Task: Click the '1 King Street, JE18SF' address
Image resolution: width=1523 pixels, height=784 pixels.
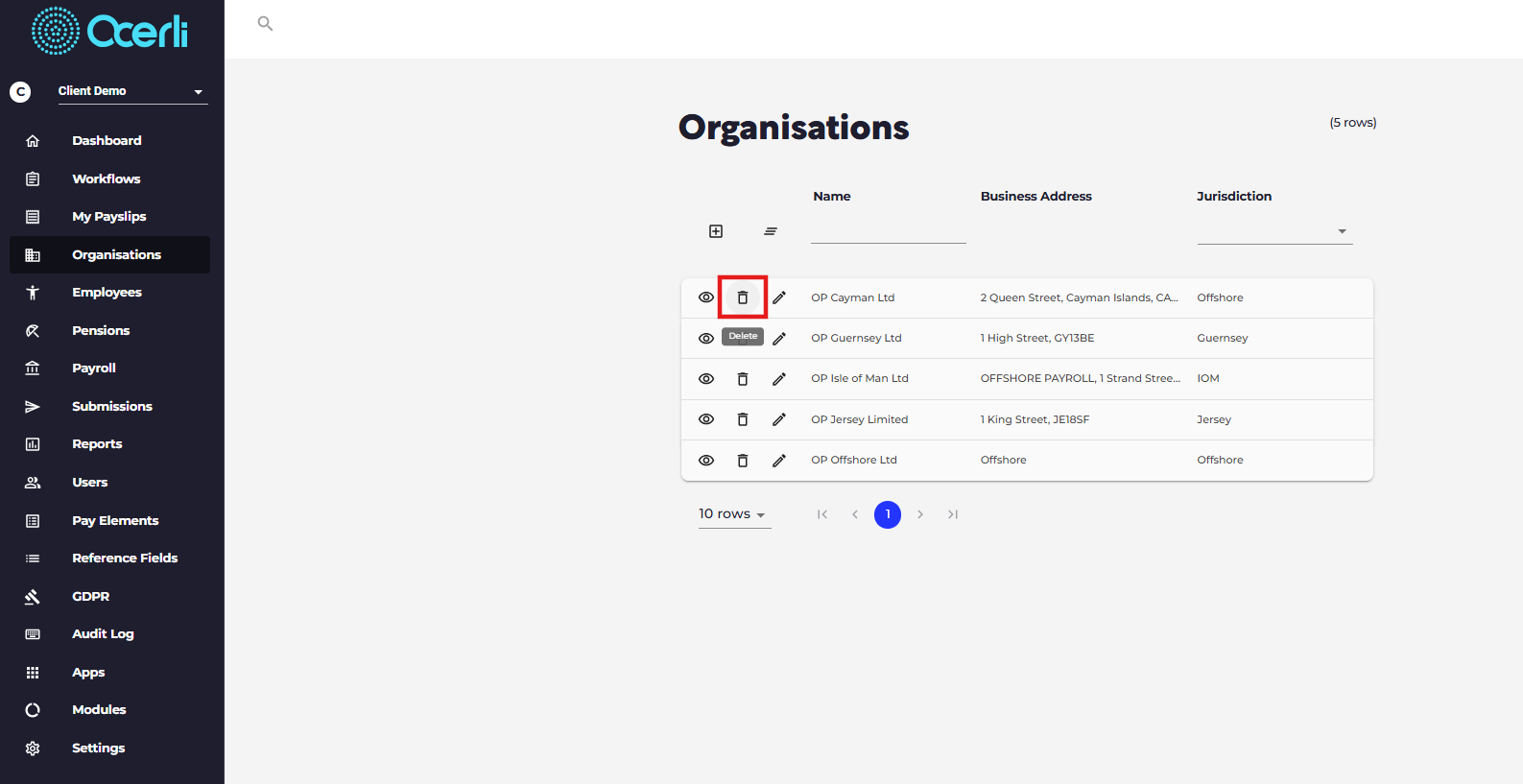Action: tap(1035, 419)
